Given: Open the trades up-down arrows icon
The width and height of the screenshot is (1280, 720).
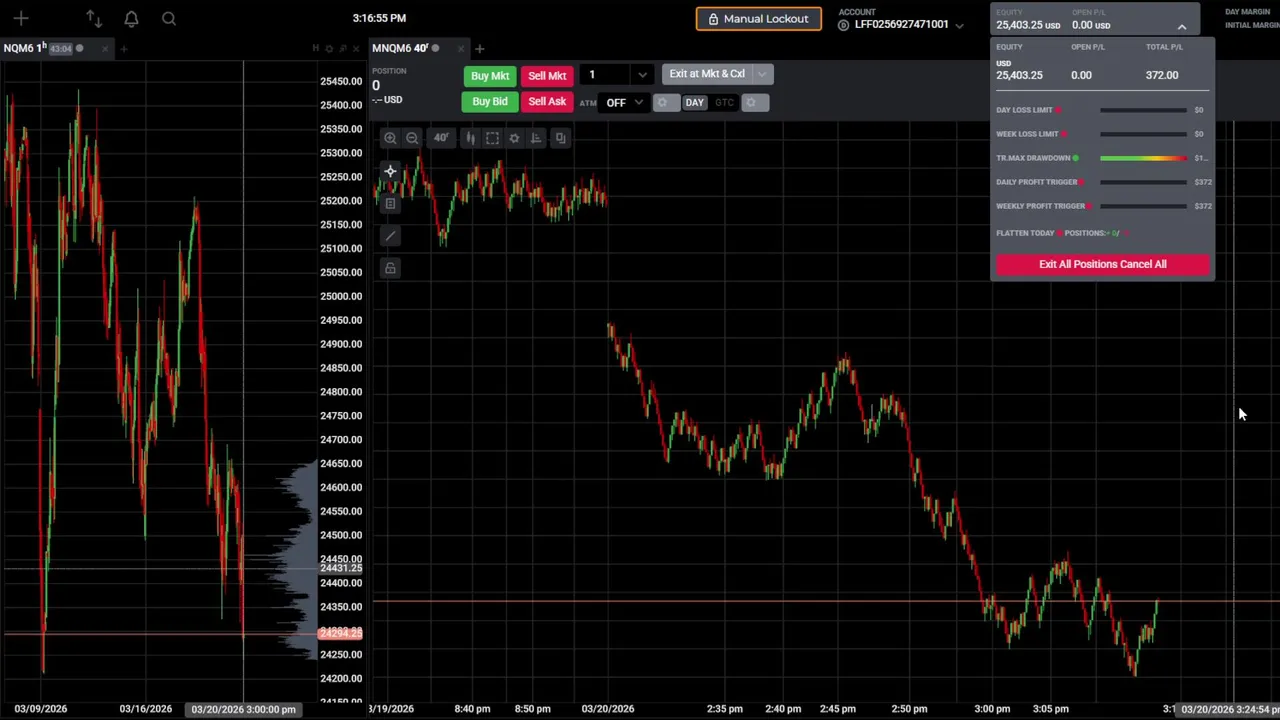Looking at the screenshot, I should [x=93, y=18].
